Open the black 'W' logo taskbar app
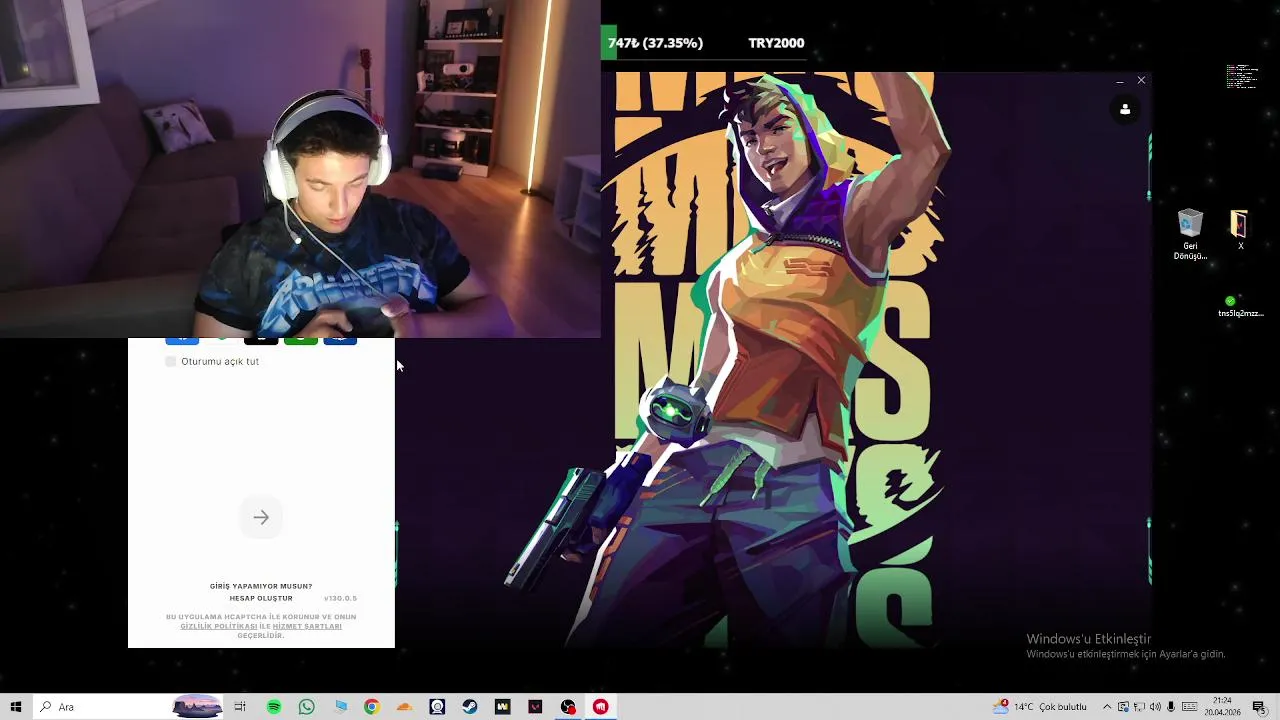1280x720 pixels. point(502,707)
